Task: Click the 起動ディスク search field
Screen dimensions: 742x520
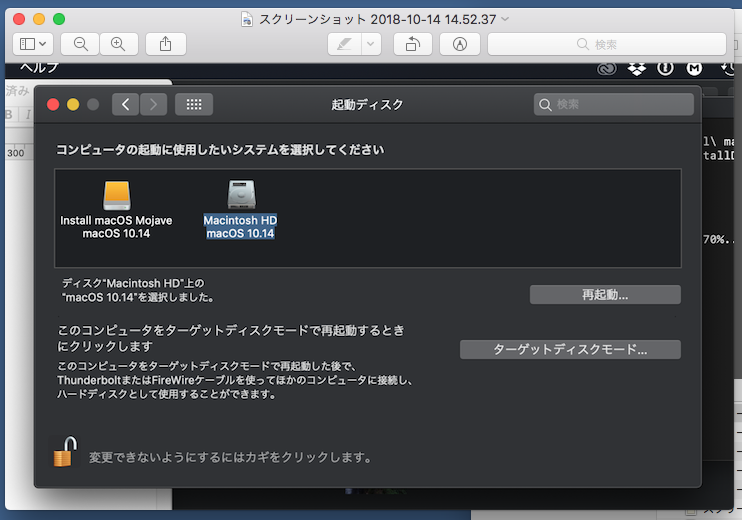Action: pyautogui.click(x=614, y=105)
